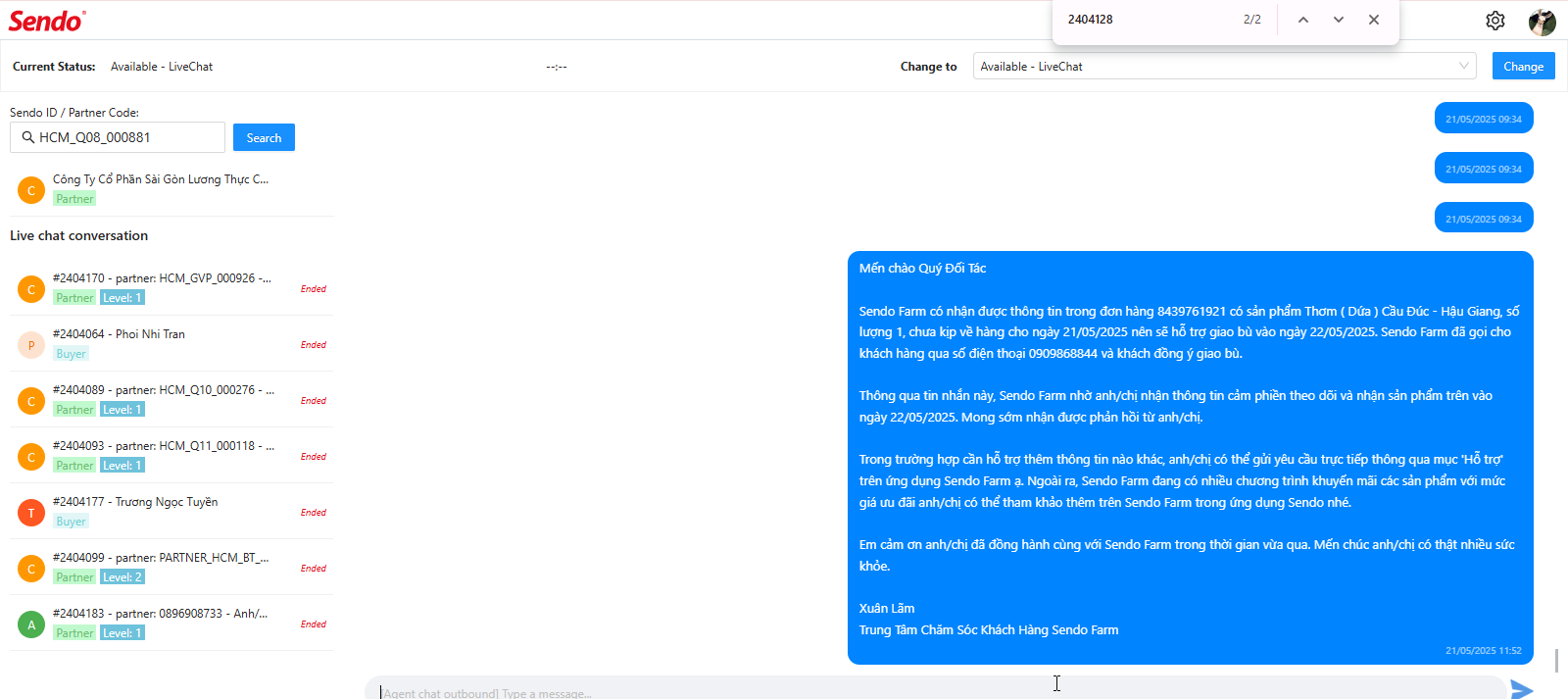Open conversation #2404093 HCM_Q11_000118
1568x699 pixels.
click(x=171, y=456)
